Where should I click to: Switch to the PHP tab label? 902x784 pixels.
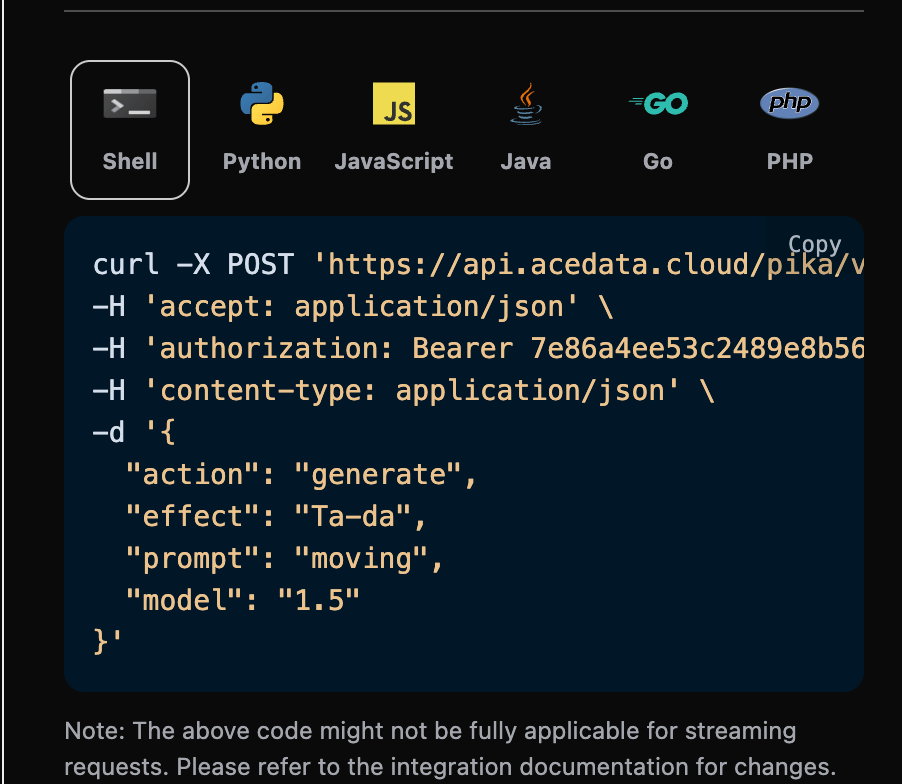[x=790, y=161]
